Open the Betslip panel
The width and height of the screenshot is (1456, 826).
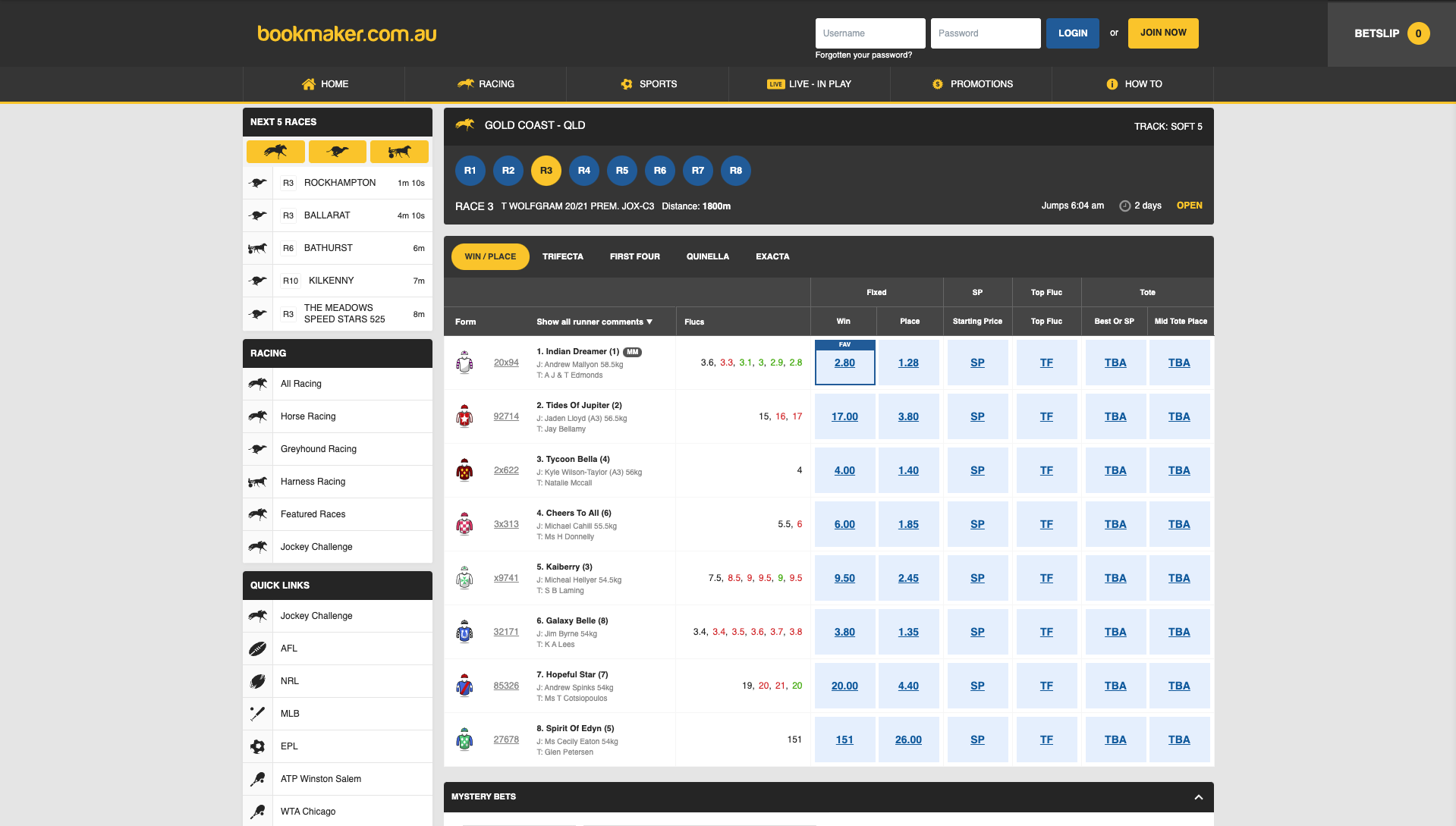[1392, 33]
